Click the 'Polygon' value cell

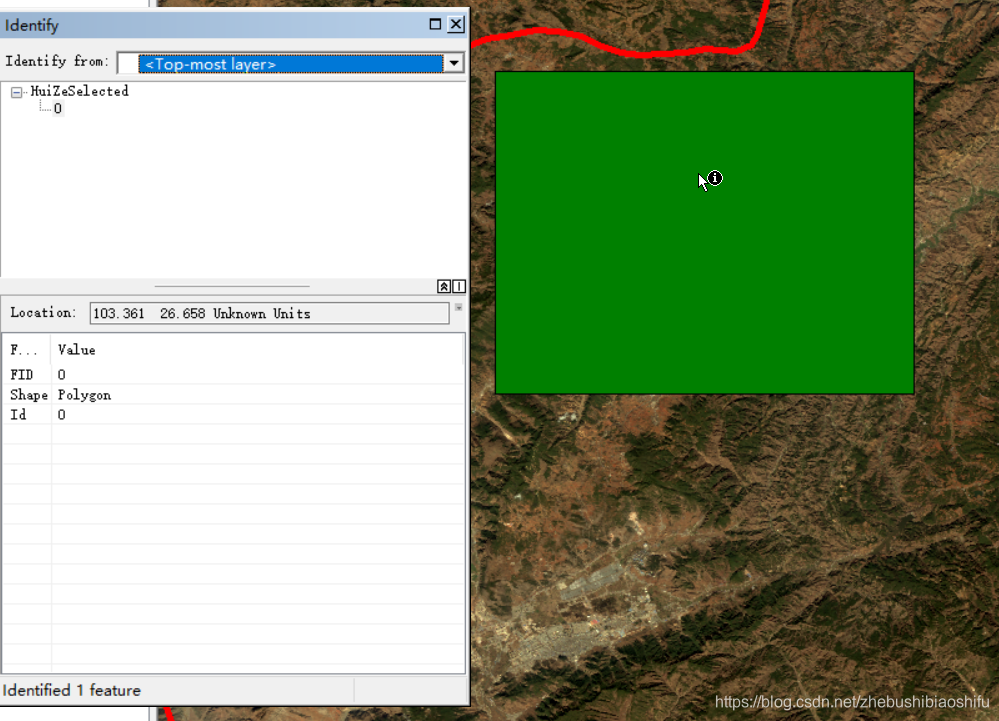pos(84,395)
